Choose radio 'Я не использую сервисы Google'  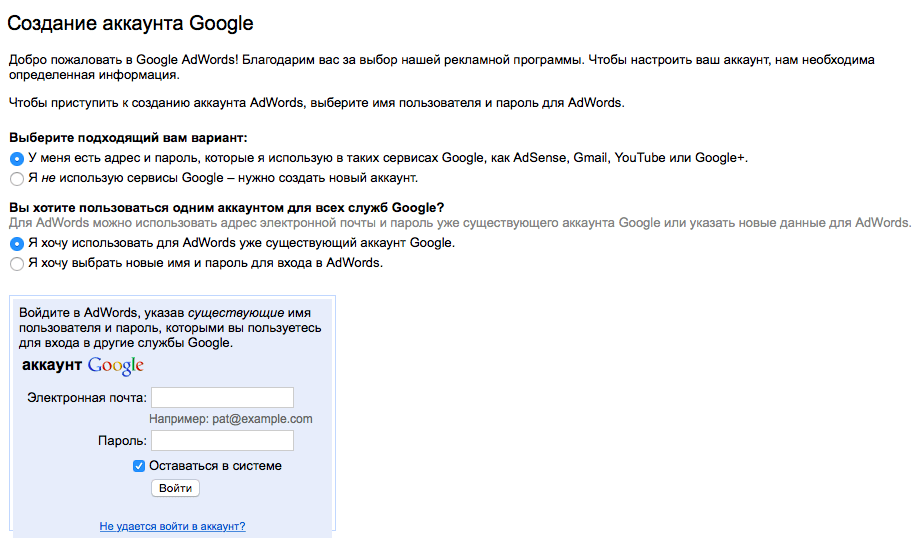17,179
